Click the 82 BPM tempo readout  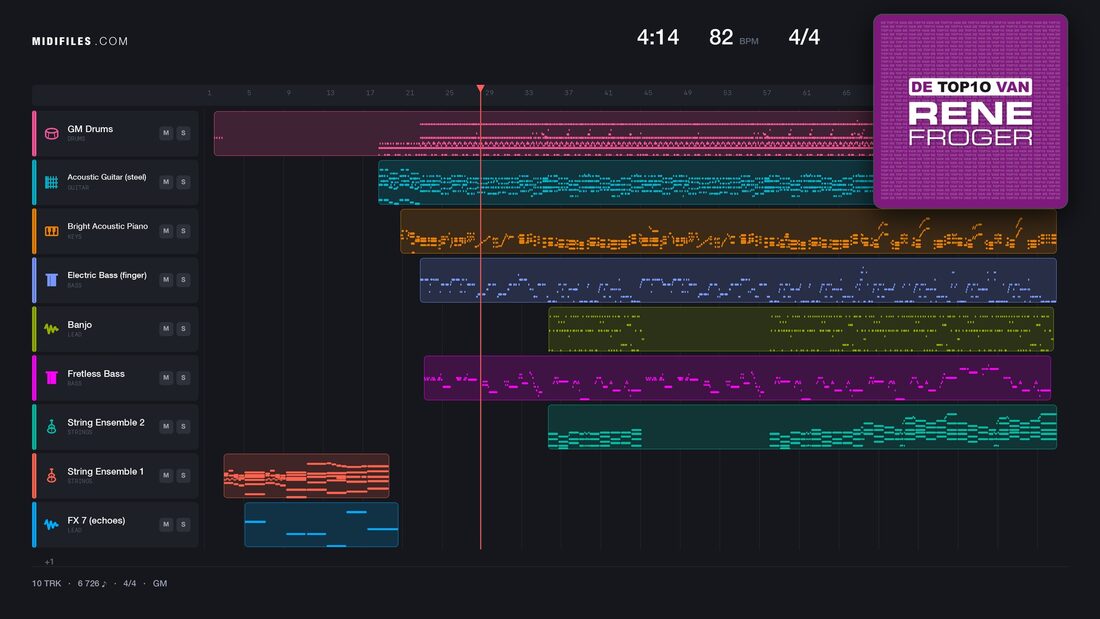pyautogui.click(x=733, y=37)
